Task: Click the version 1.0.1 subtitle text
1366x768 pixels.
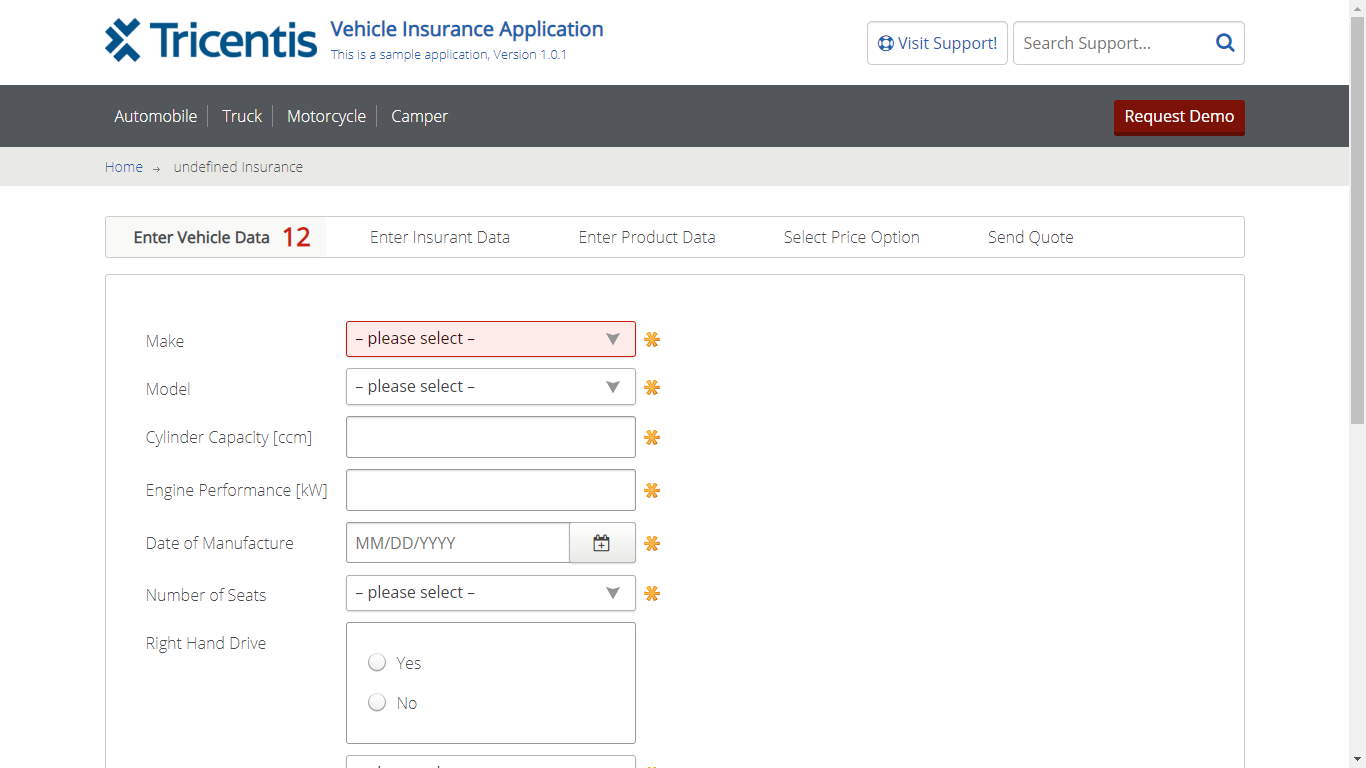Action: 449,54
